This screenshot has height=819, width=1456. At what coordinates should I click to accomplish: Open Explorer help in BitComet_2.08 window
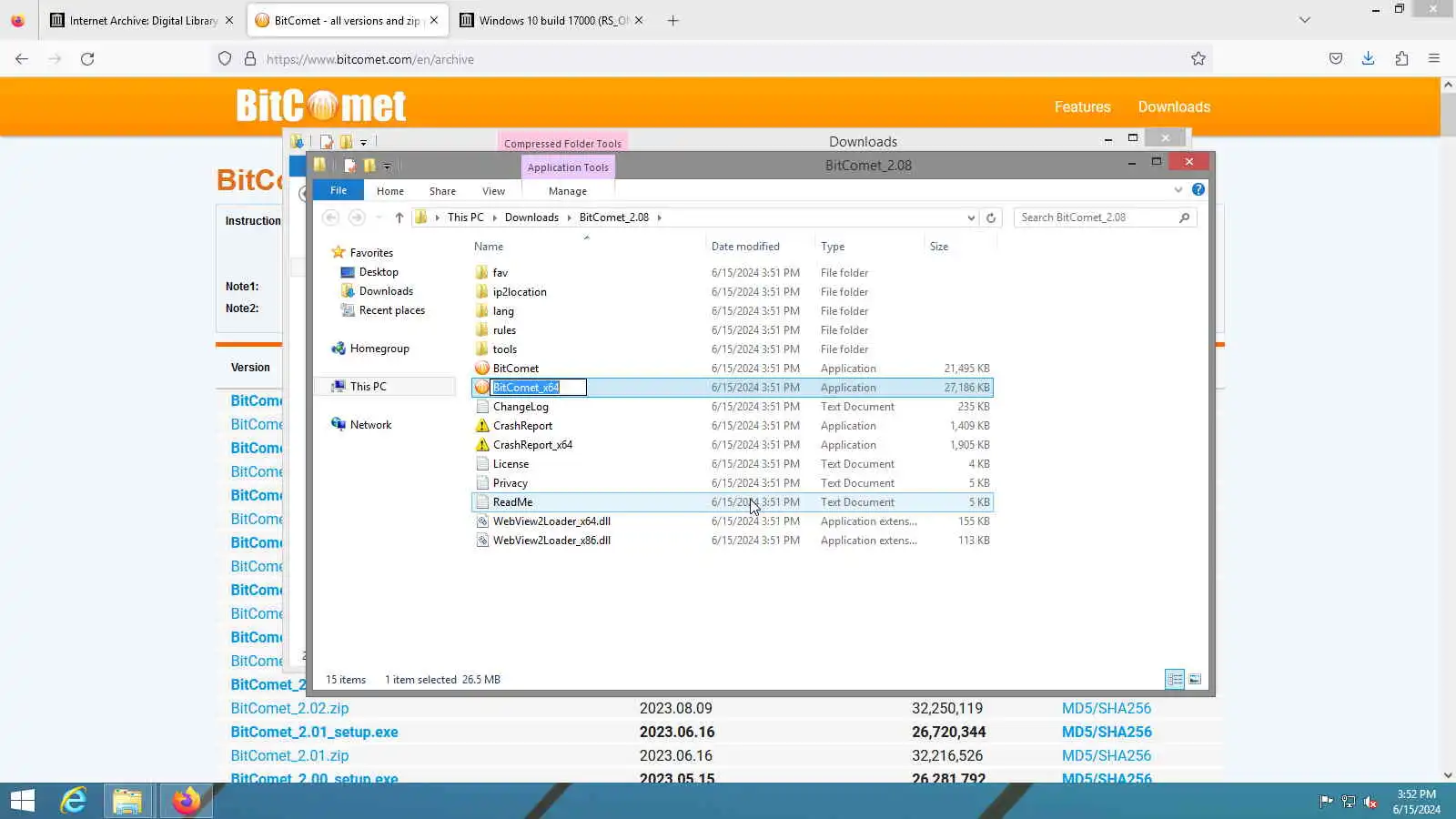[1198, 190]
